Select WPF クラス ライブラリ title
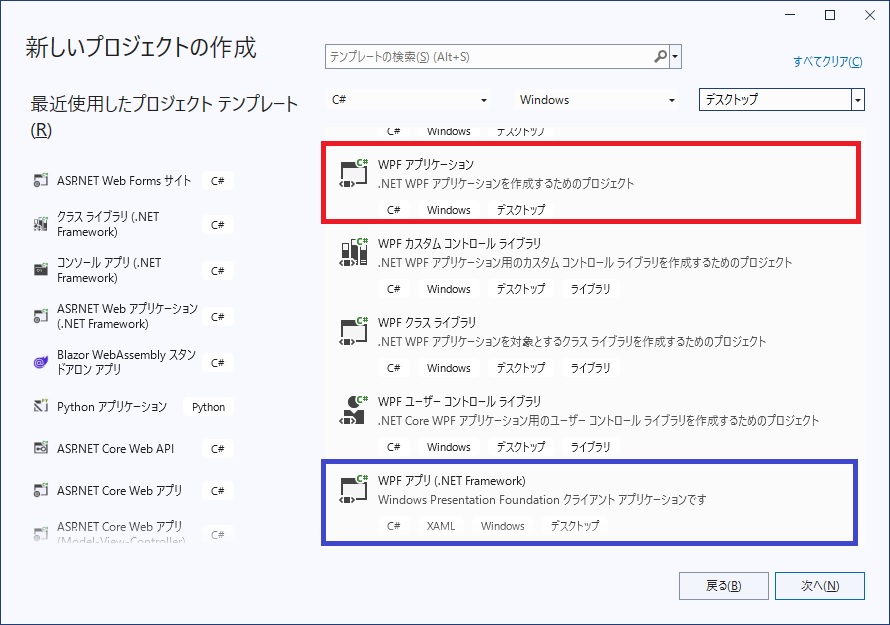The image size is (890, 625). point(427,322)
